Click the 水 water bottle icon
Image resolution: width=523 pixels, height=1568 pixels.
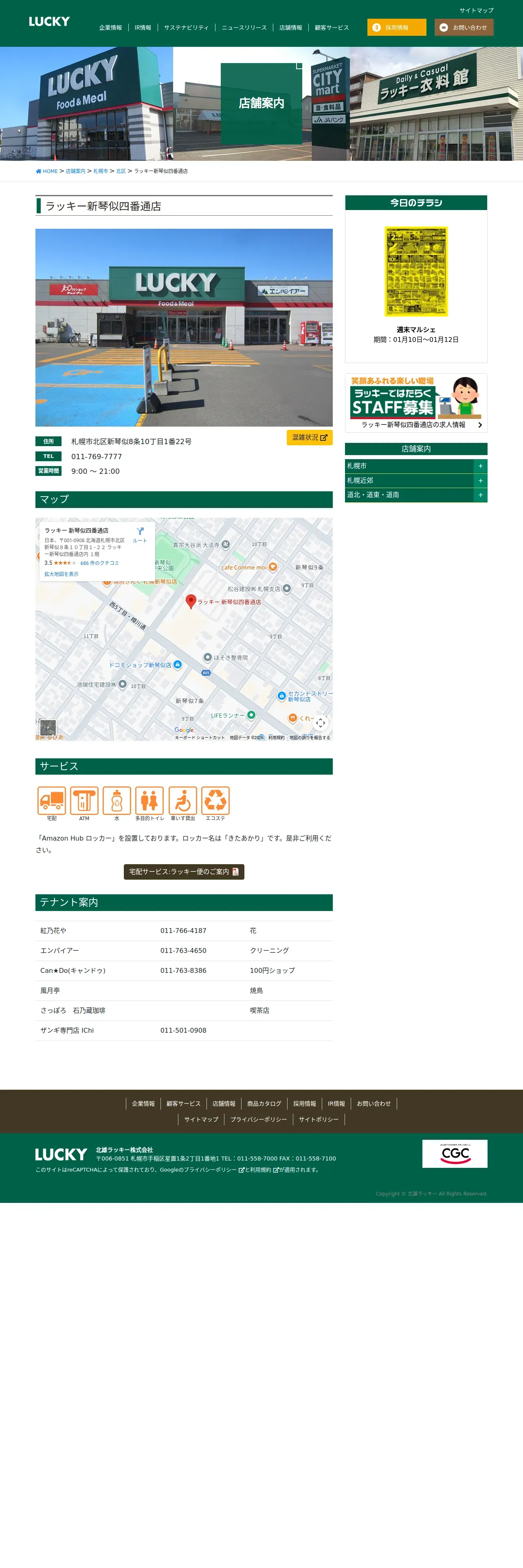tap(117, 800)
